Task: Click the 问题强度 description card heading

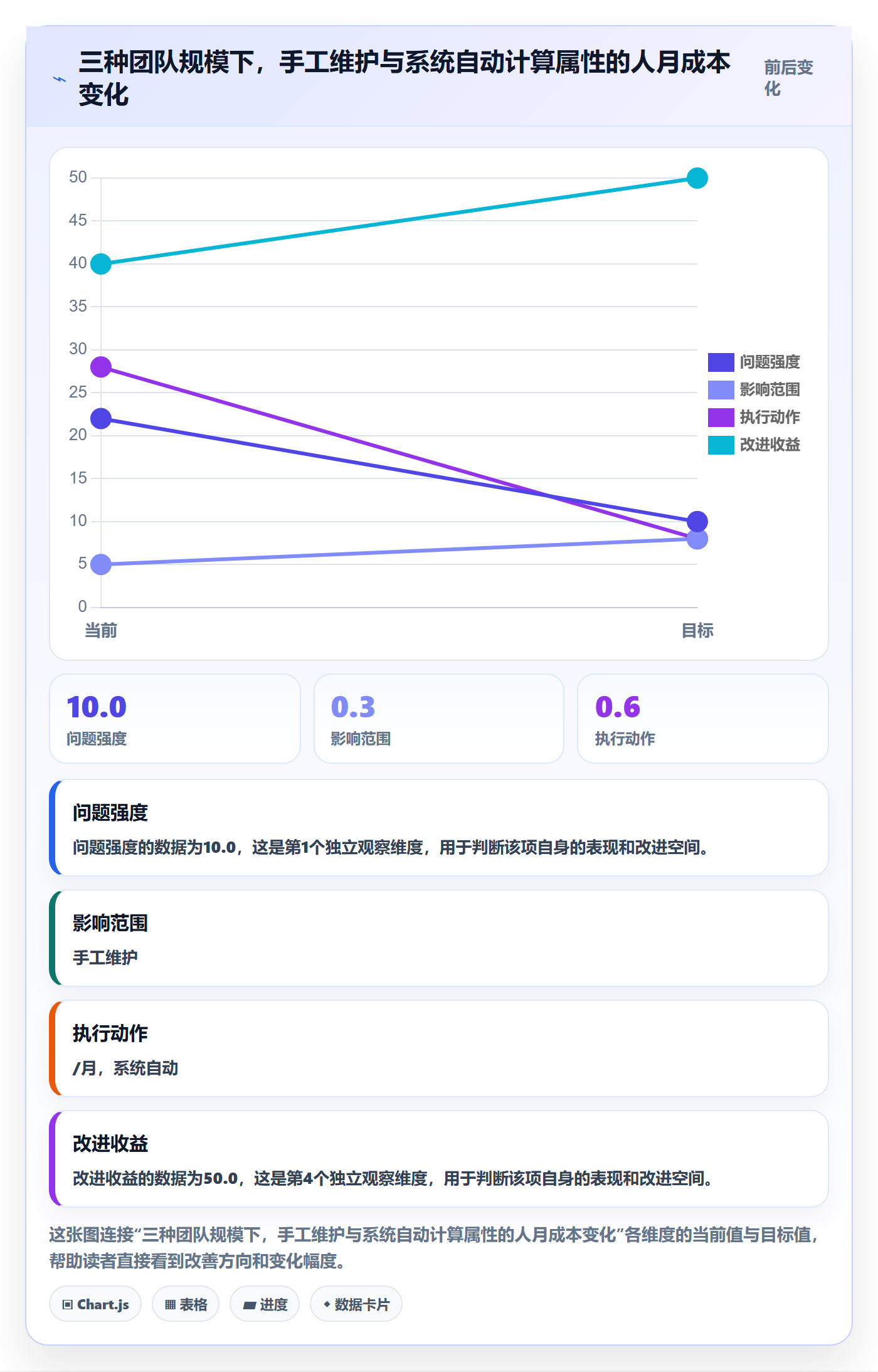Action: pyautogui.click(x=110, y=813)
